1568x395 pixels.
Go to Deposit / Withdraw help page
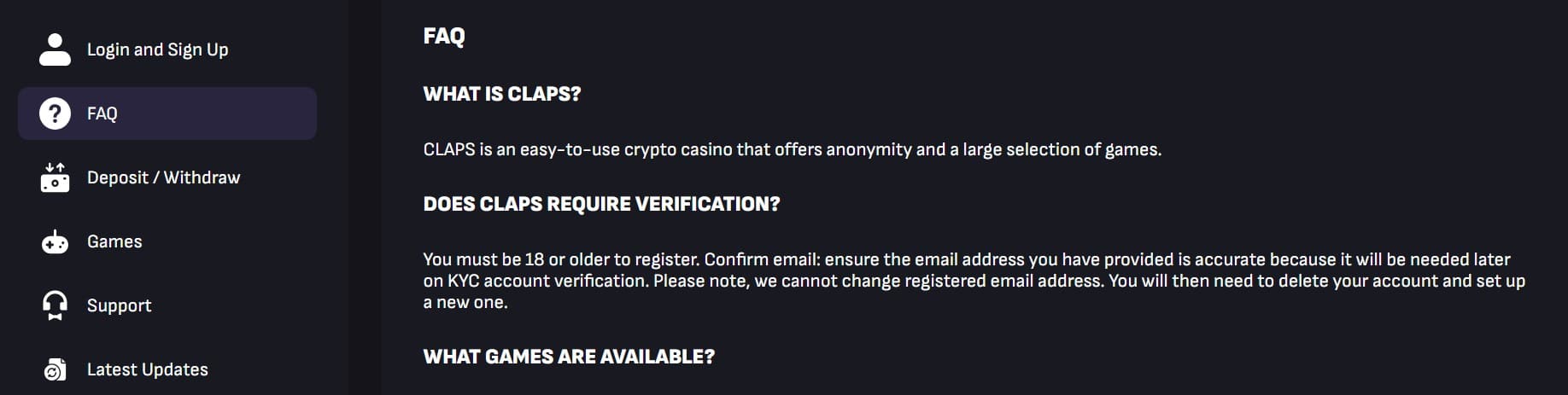(x=164, y=177)
